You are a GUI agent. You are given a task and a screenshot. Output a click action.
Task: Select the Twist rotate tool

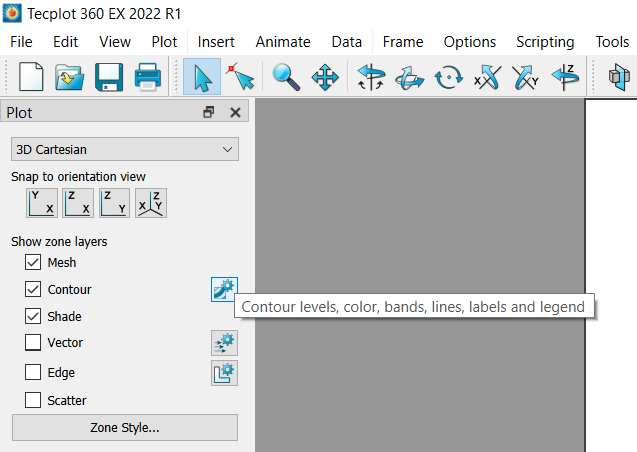point(448,77)
